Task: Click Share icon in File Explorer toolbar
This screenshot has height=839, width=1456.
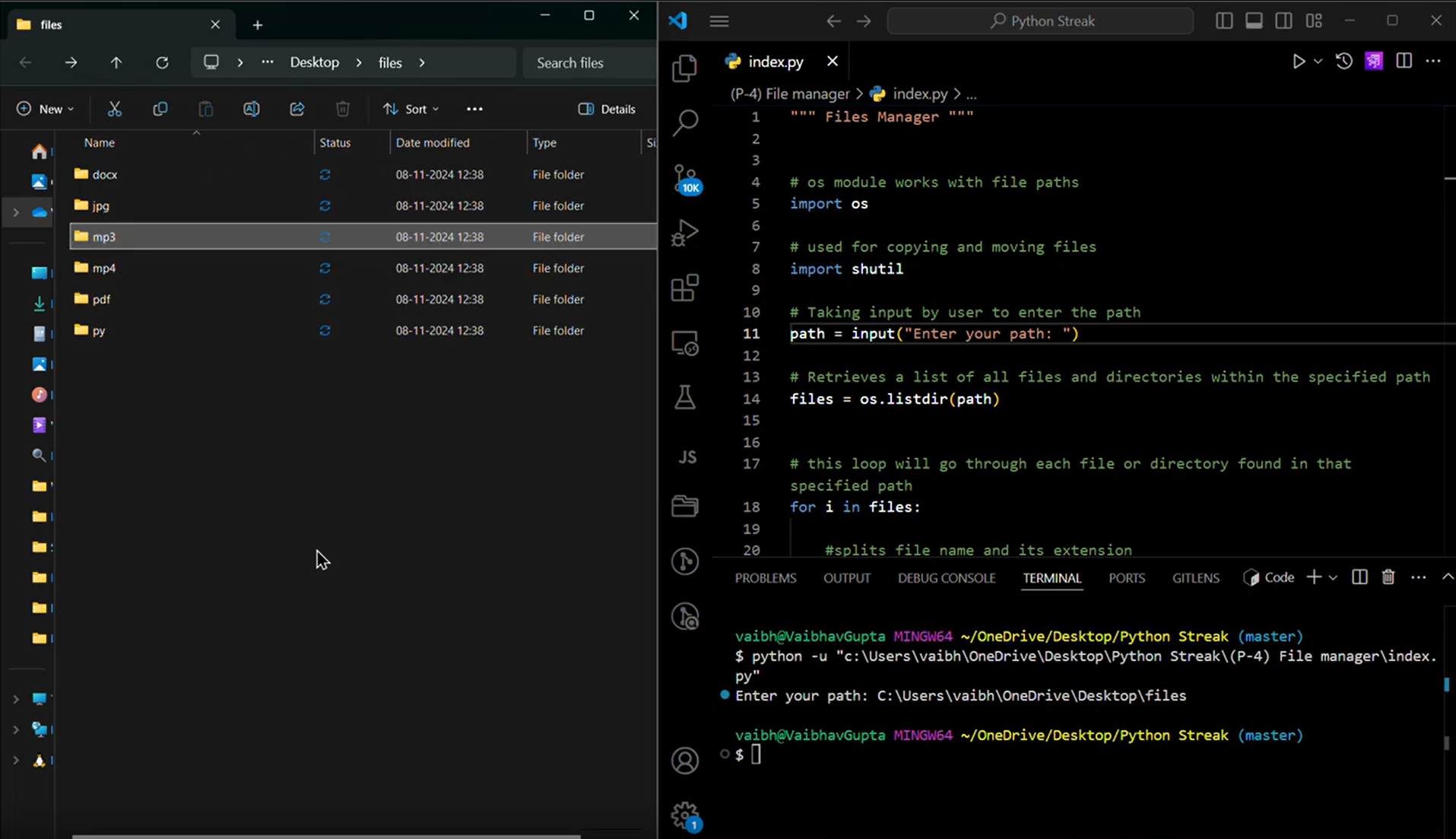Action: (297, 109)
